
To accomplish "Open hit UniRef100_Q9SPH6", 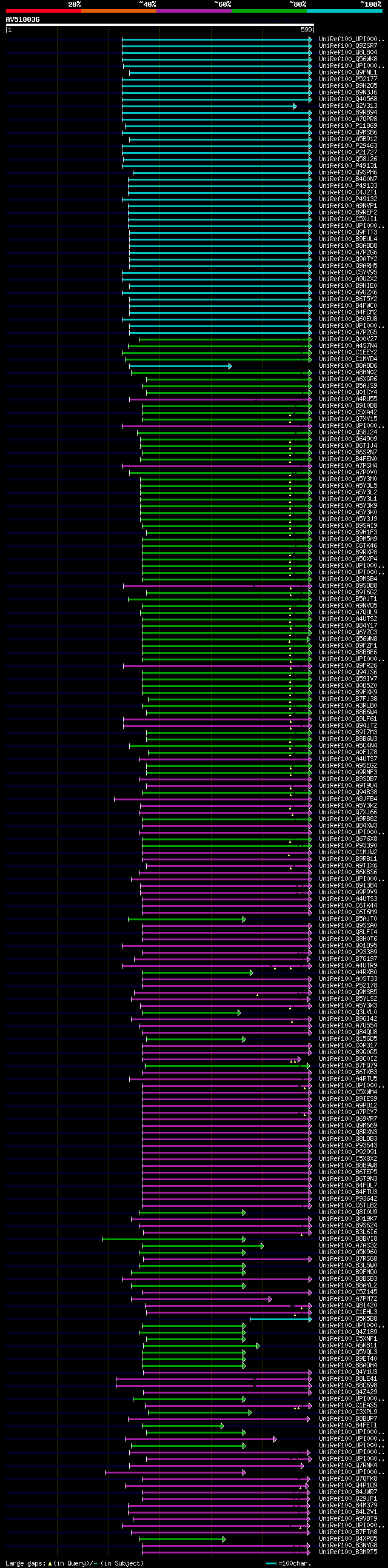I will tap(348, 173).
